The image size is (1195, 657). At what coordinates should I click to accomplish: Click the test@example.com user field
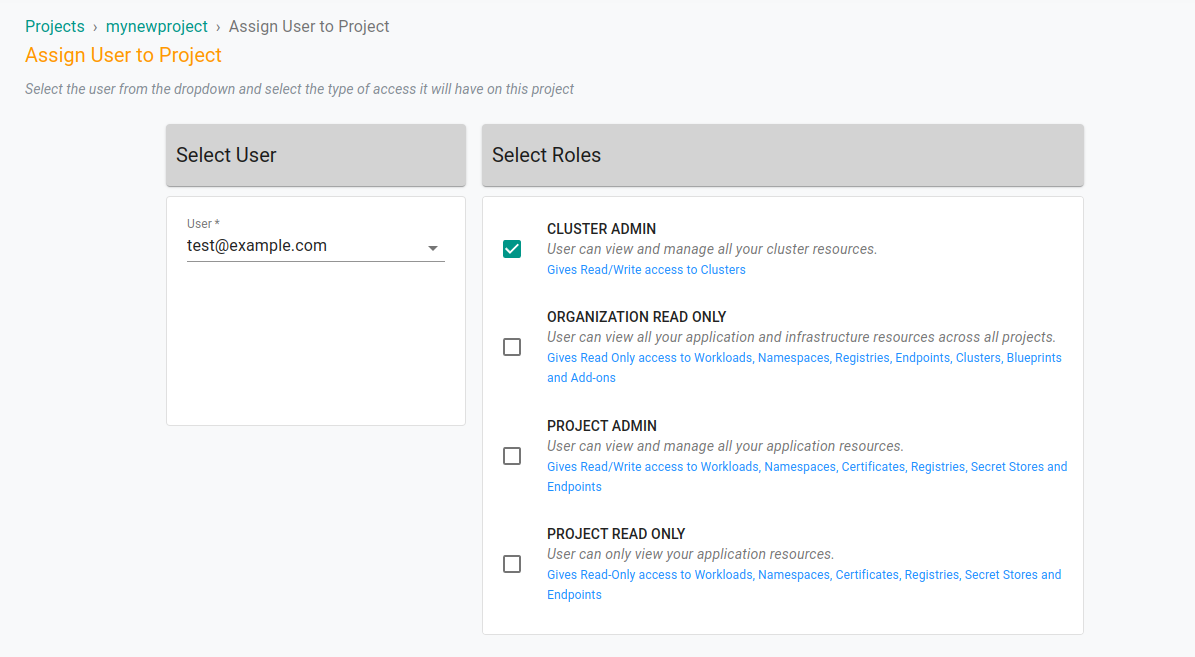[316, 246]
